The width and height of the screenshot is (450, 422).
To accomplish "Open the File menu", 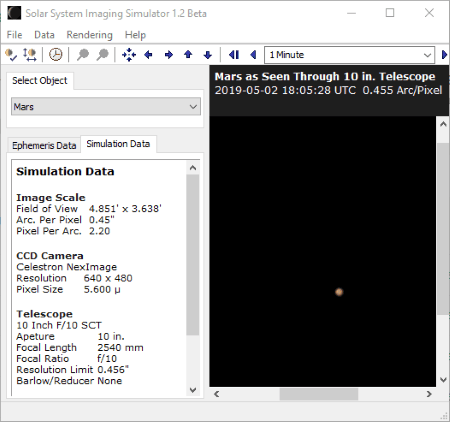I will (14, 35).
